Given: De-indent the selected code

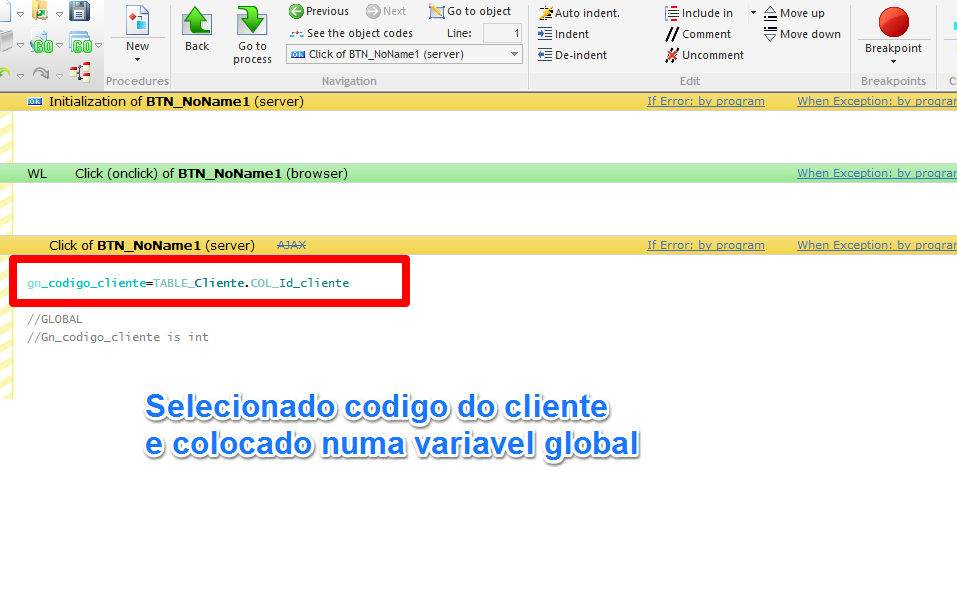Looking at the screenshot, I should 572,55.
